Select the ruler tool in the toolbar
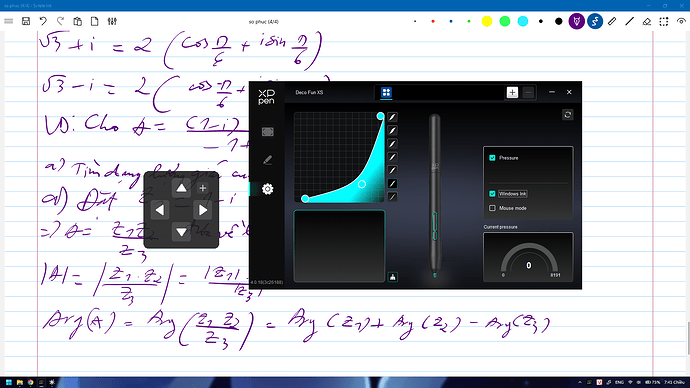690x388 pixels. (x=612, y=21)
